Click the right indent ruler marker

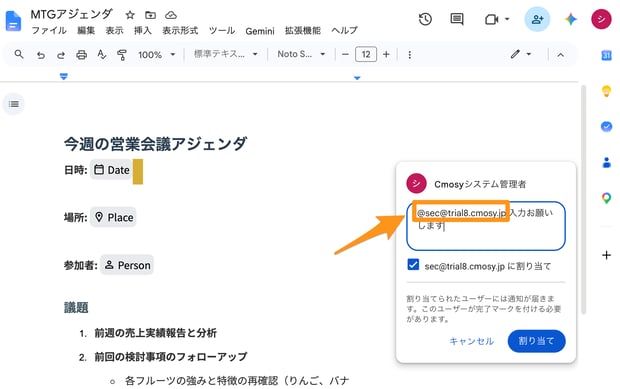tap(357, 78)
